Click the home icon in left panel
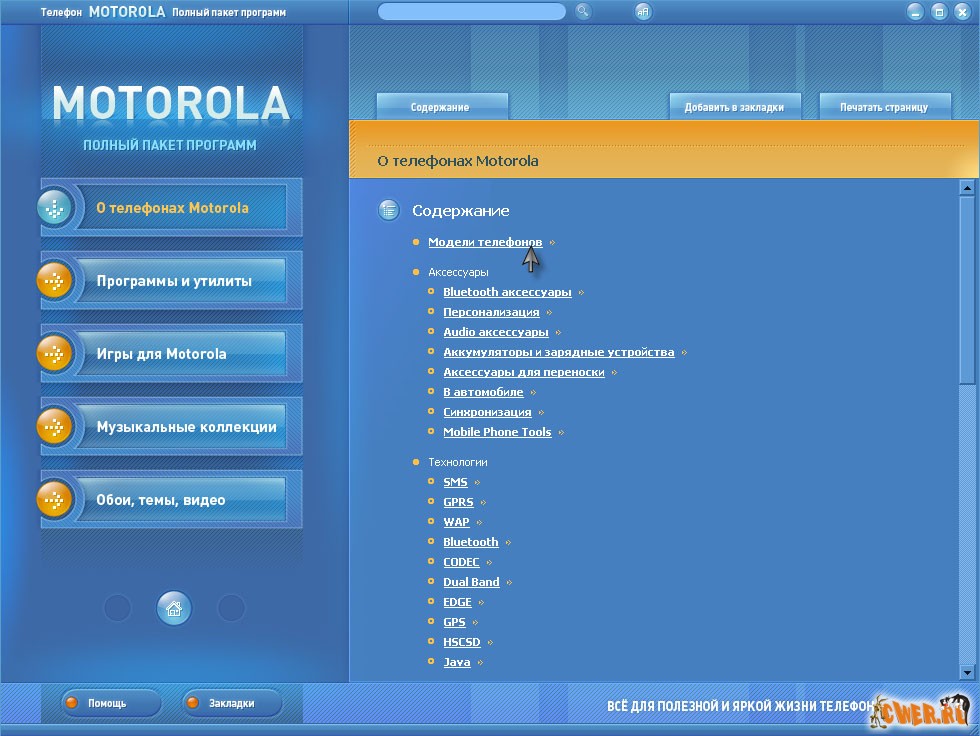Image resolution: width=980 pixels, height=736 pixels. point(174,607)
